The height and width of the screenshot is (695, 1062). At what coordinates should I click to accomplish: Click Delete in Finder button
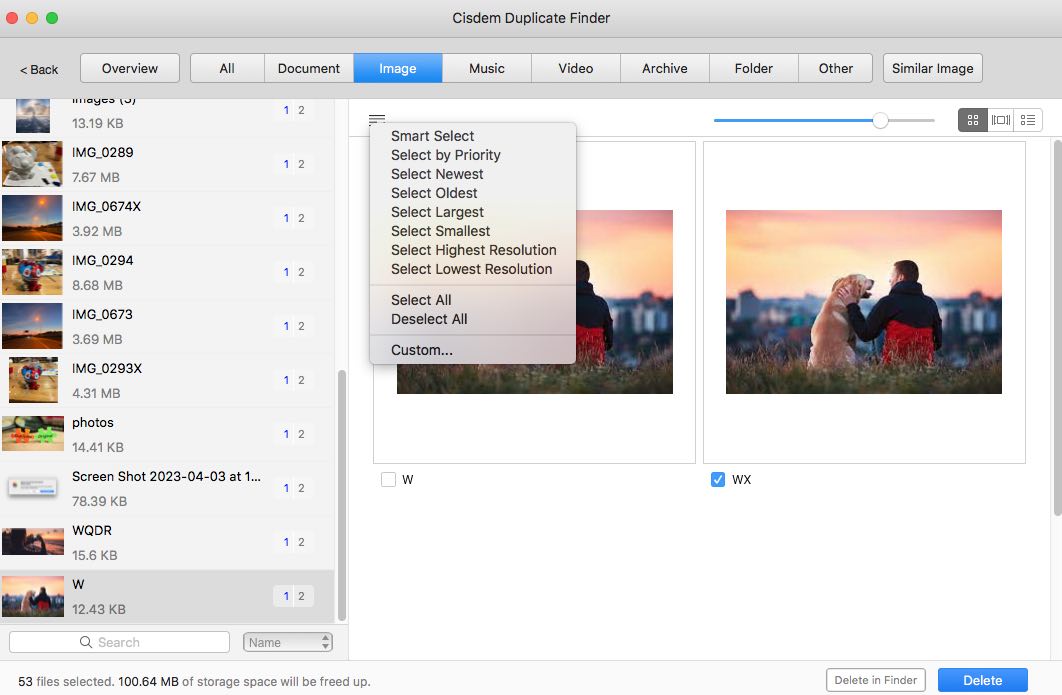875,679
